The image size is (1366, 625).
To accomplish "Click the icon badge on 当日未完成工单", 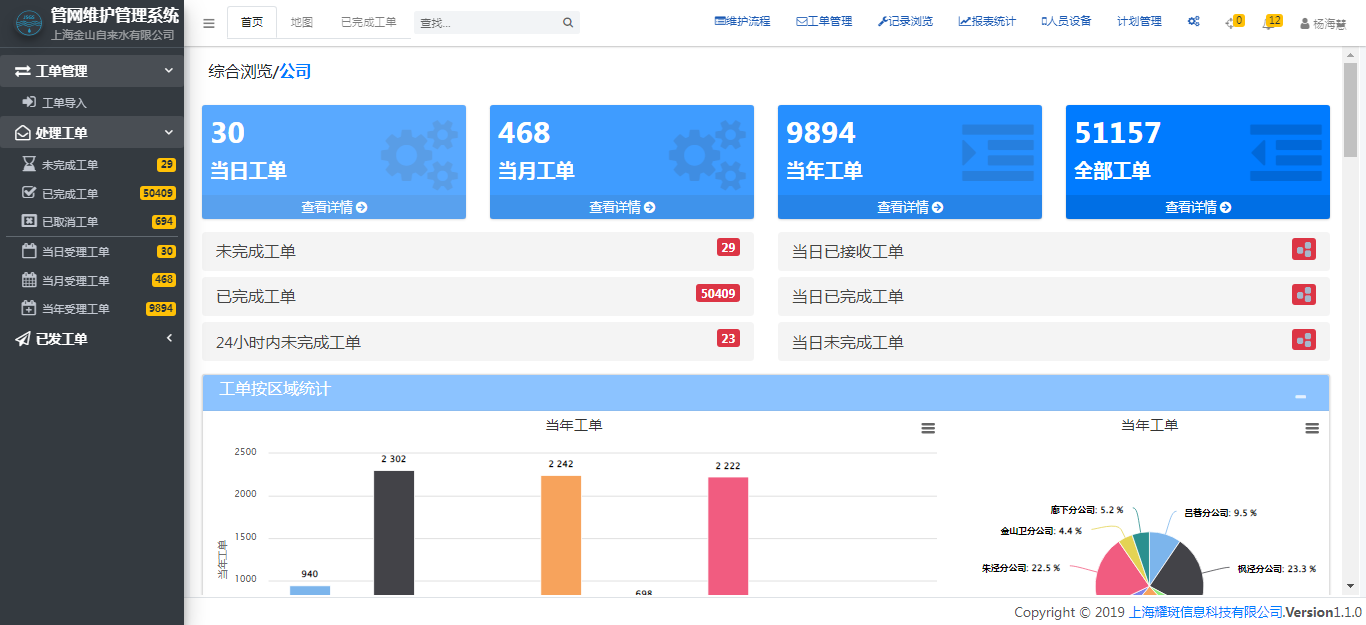I will [1303, 340].
